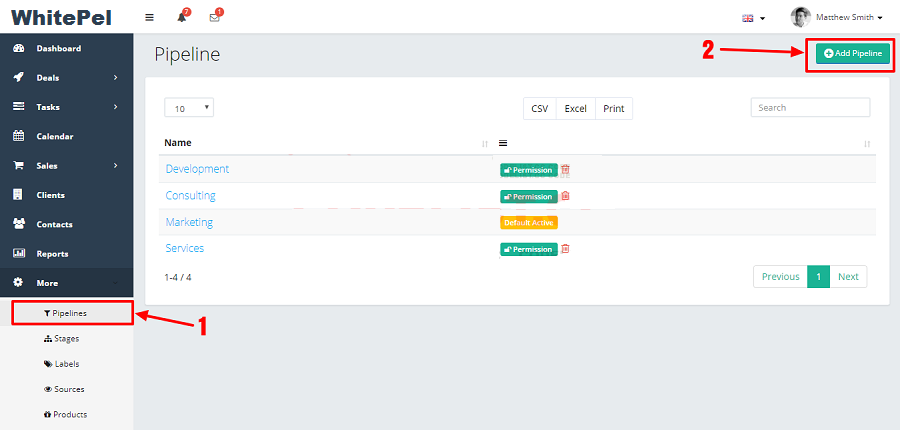Click the hamburger menu icon in header

click(149, 17)
